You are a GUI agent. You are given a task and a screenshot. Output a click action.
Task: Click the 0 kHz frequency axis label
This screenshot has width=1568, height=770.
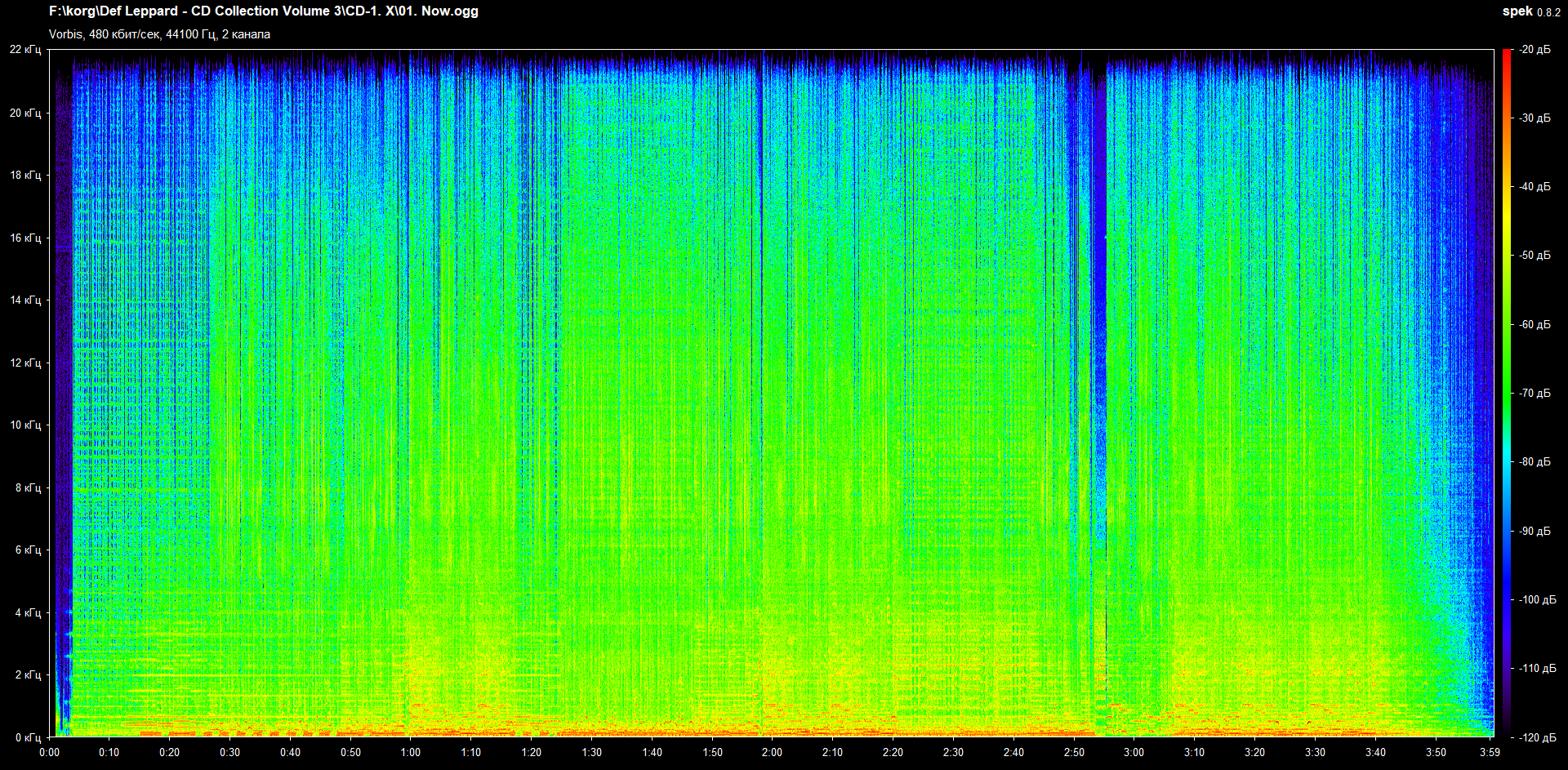pyautogui.click(x=28, y=737)
